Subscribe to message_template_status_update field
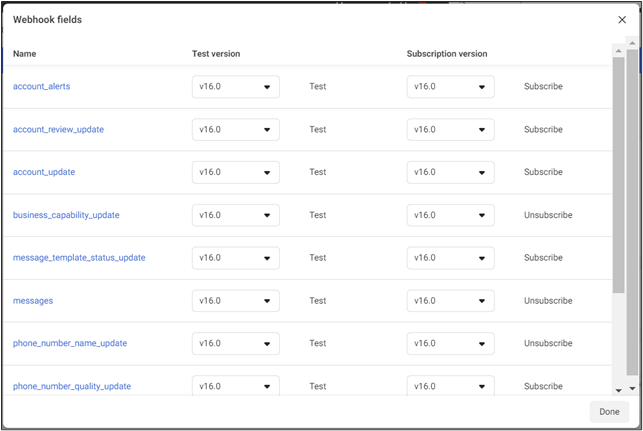Screen dimensions: 643x431 point(543,258)
